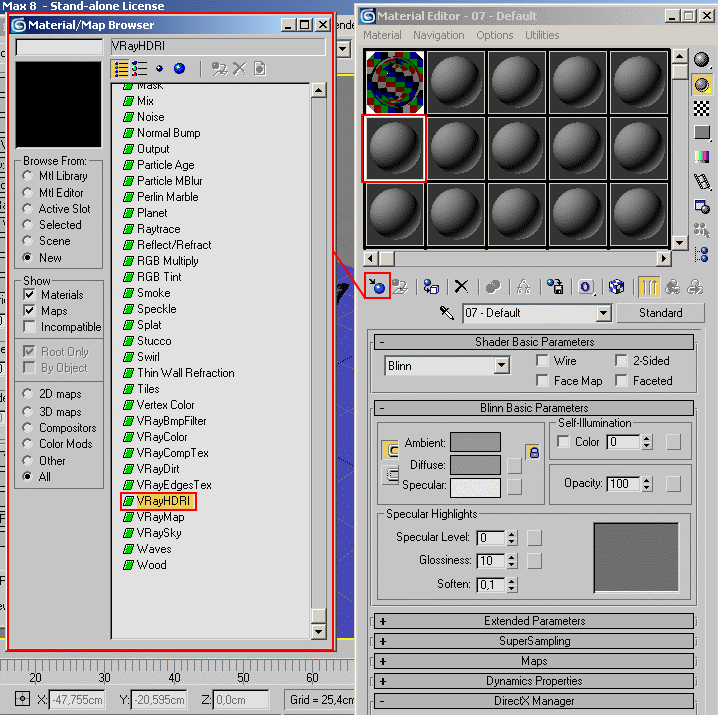718x715 pixels.
Task: Collapse the Shader Basic Parameters rollout
Action: pos(534,342)
